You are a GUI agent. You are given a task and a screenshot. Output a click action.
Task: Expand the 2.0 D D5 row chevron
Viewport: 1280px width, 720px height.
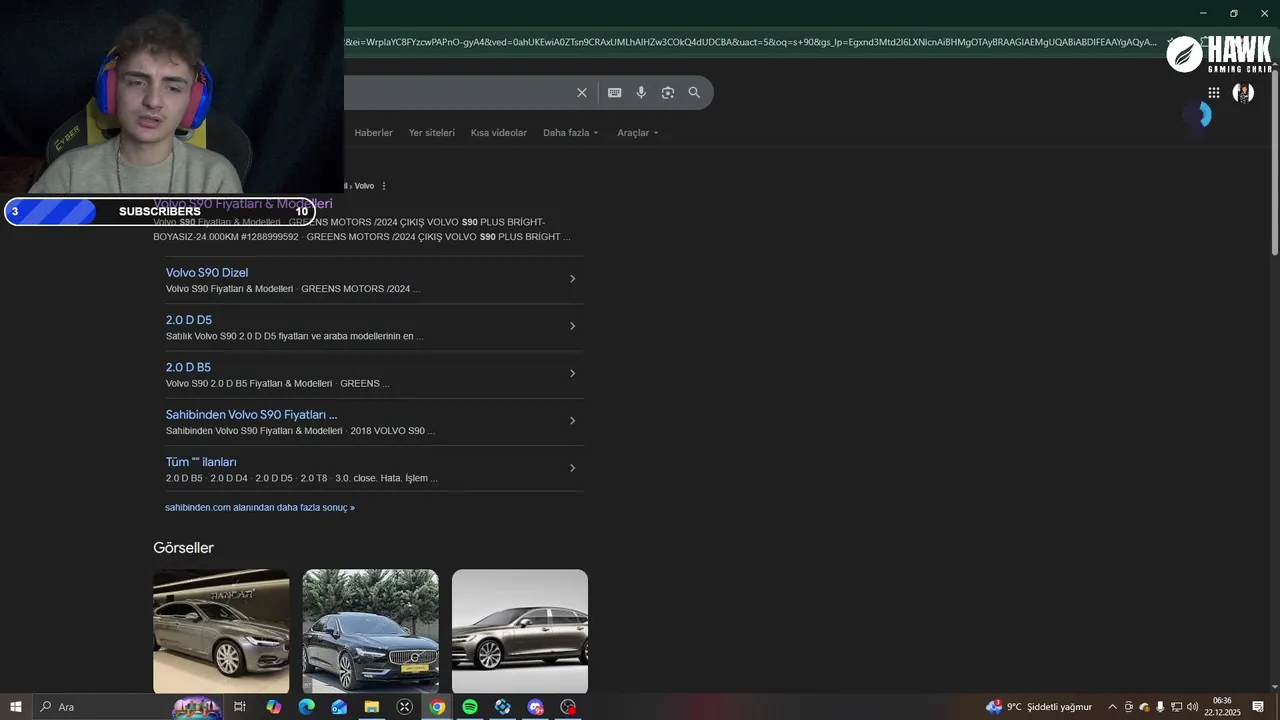point(572,326)
